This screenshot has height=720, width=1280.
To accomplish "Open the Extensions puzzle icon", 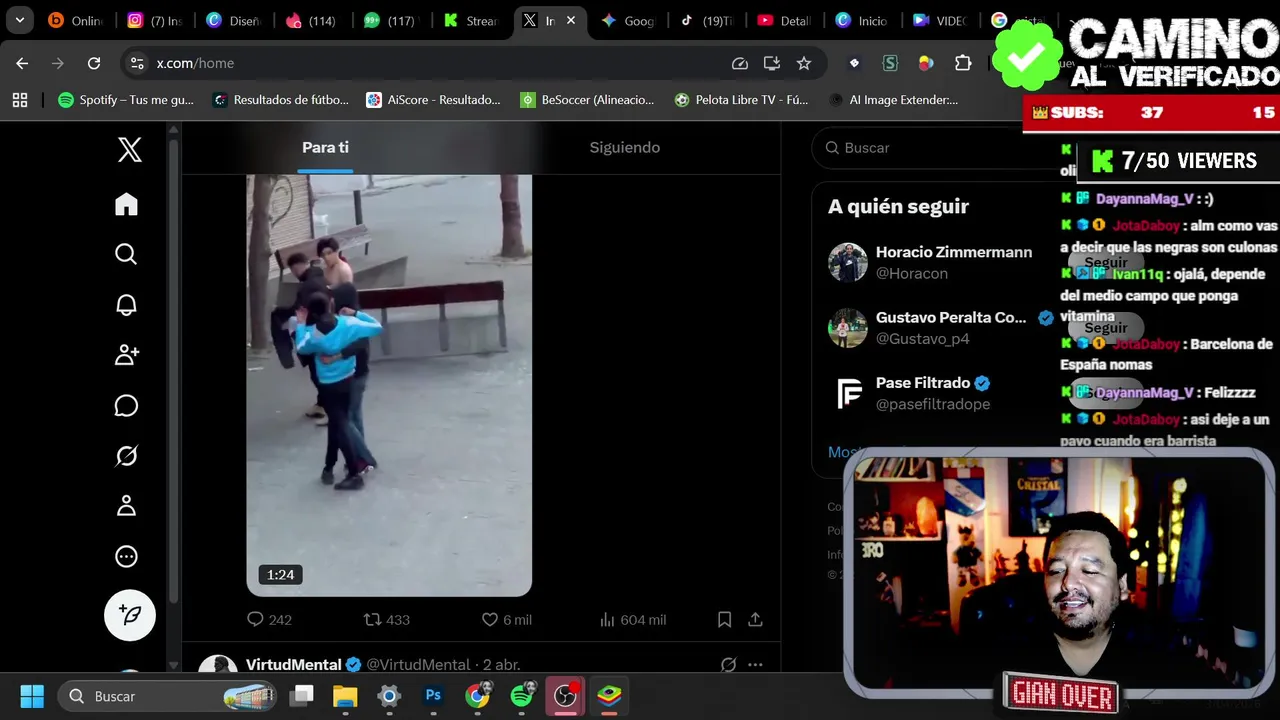I will pos(963,63).
